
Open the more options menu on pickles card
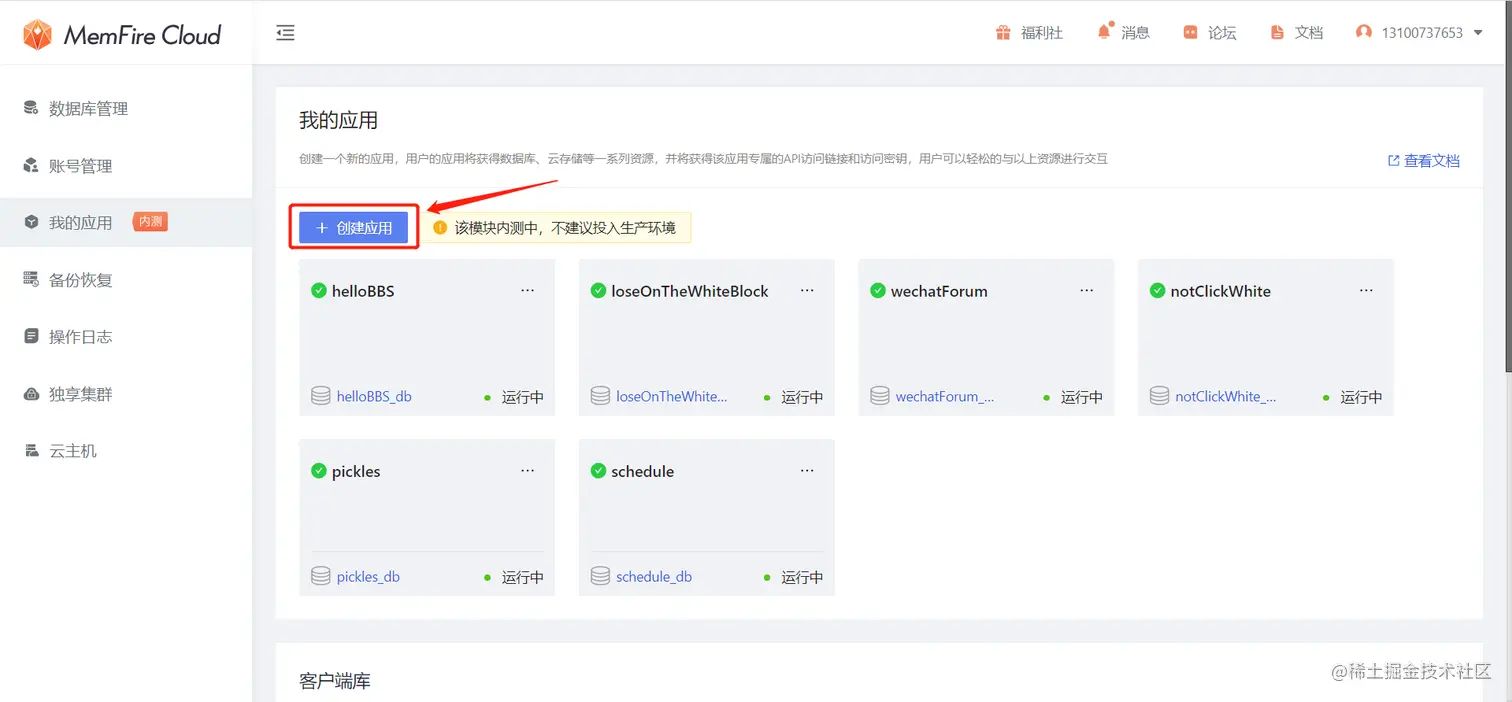click(x=527, y=470)
